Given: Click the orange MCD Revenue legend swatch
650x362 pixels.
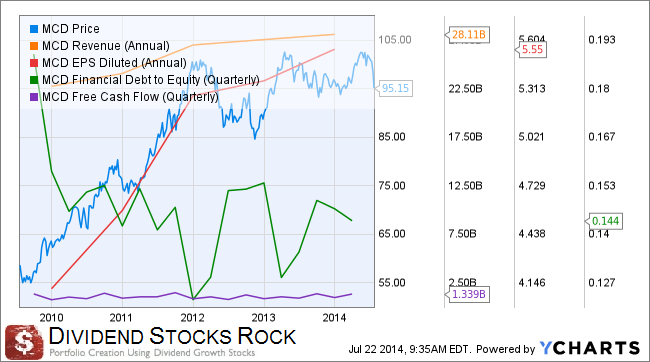Looking at the screenshot, I should pyautogui.click(x=34, y=46).
